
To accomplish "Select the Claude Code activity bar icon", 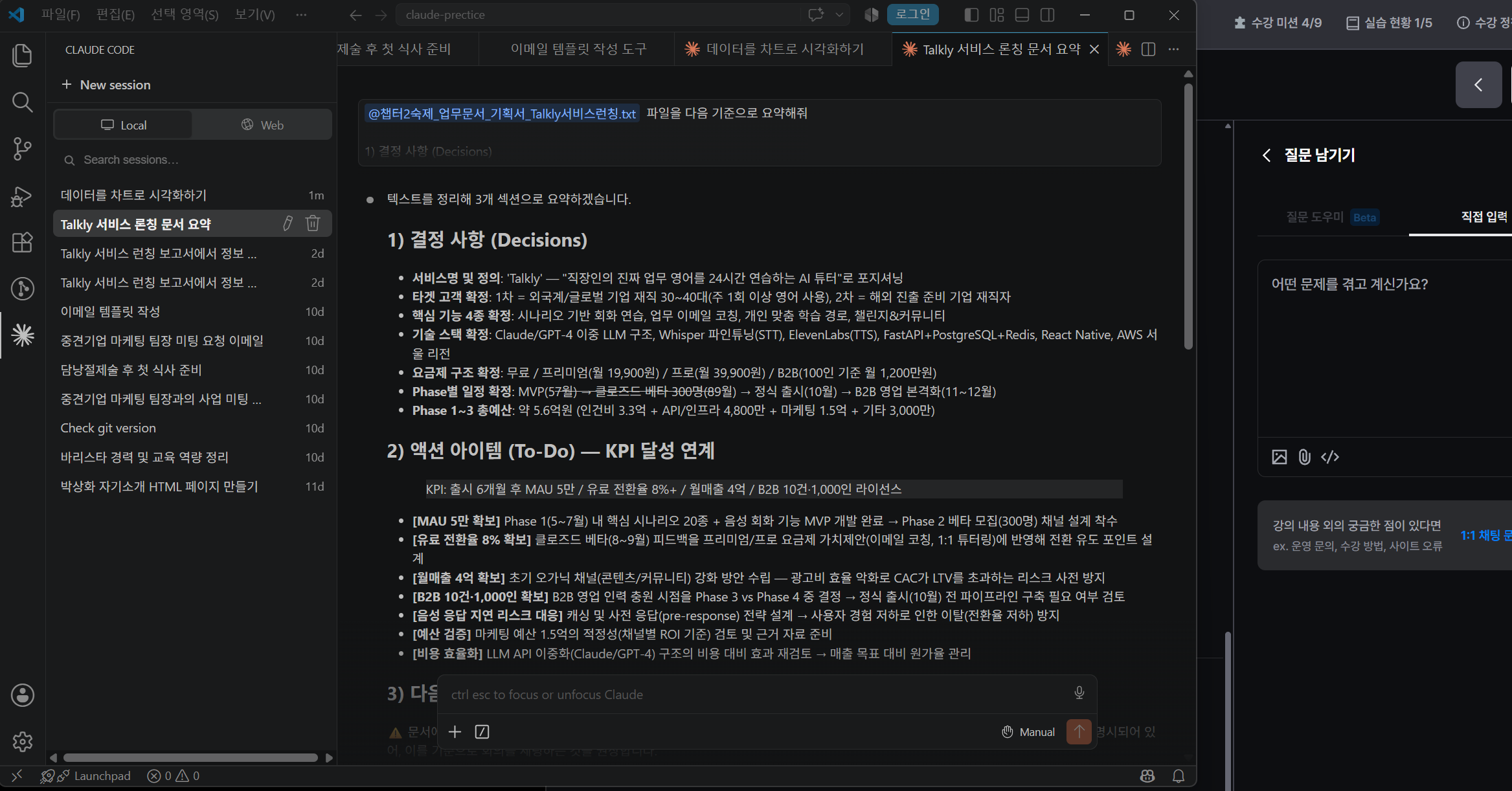I will click(23, 335).
